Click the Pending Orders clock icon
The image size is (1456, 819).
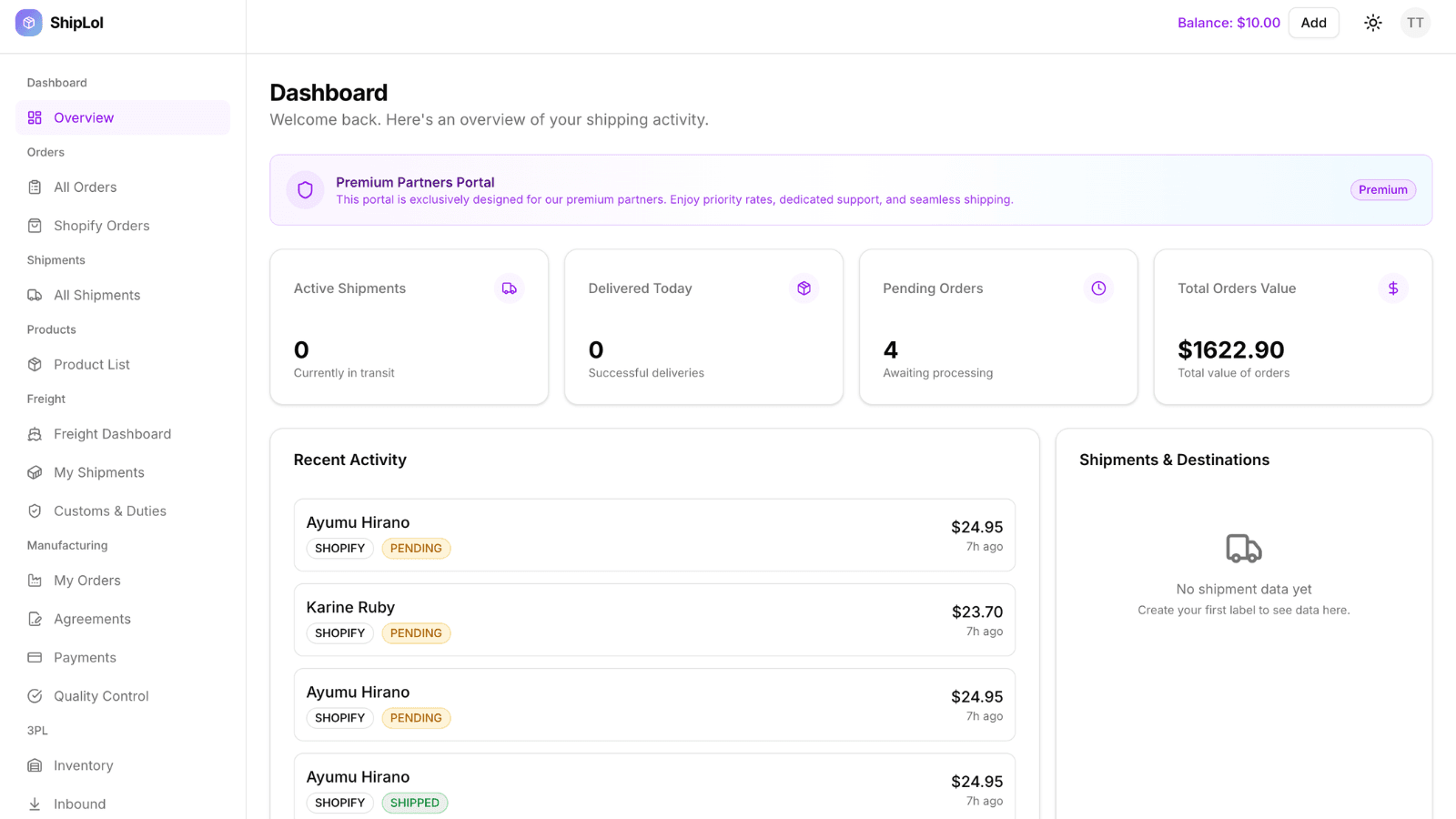(x=1098, y=288)
